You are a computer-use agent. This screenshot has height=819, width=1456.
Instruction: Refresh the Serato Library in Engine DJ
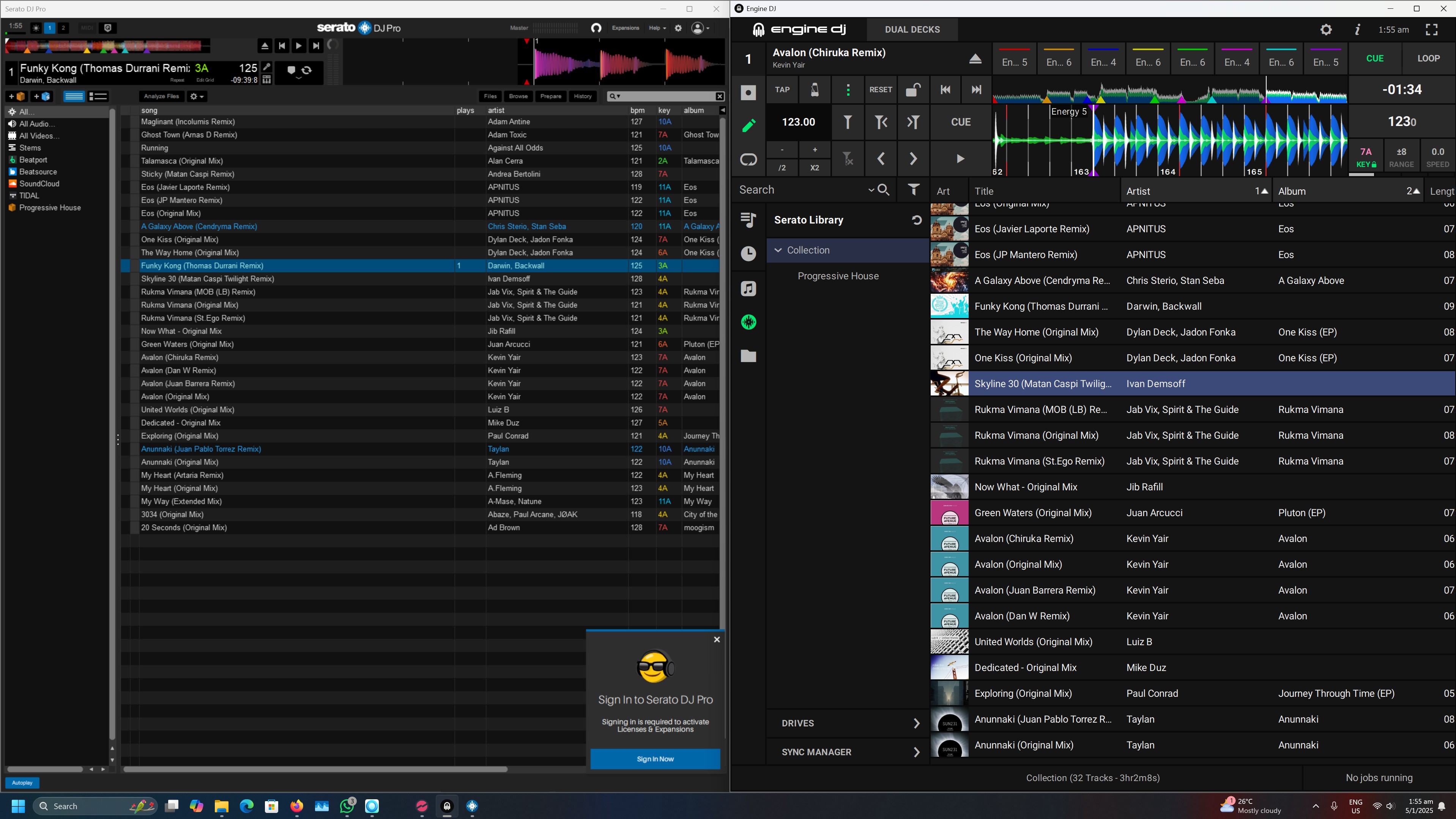[x=917, y=220]
